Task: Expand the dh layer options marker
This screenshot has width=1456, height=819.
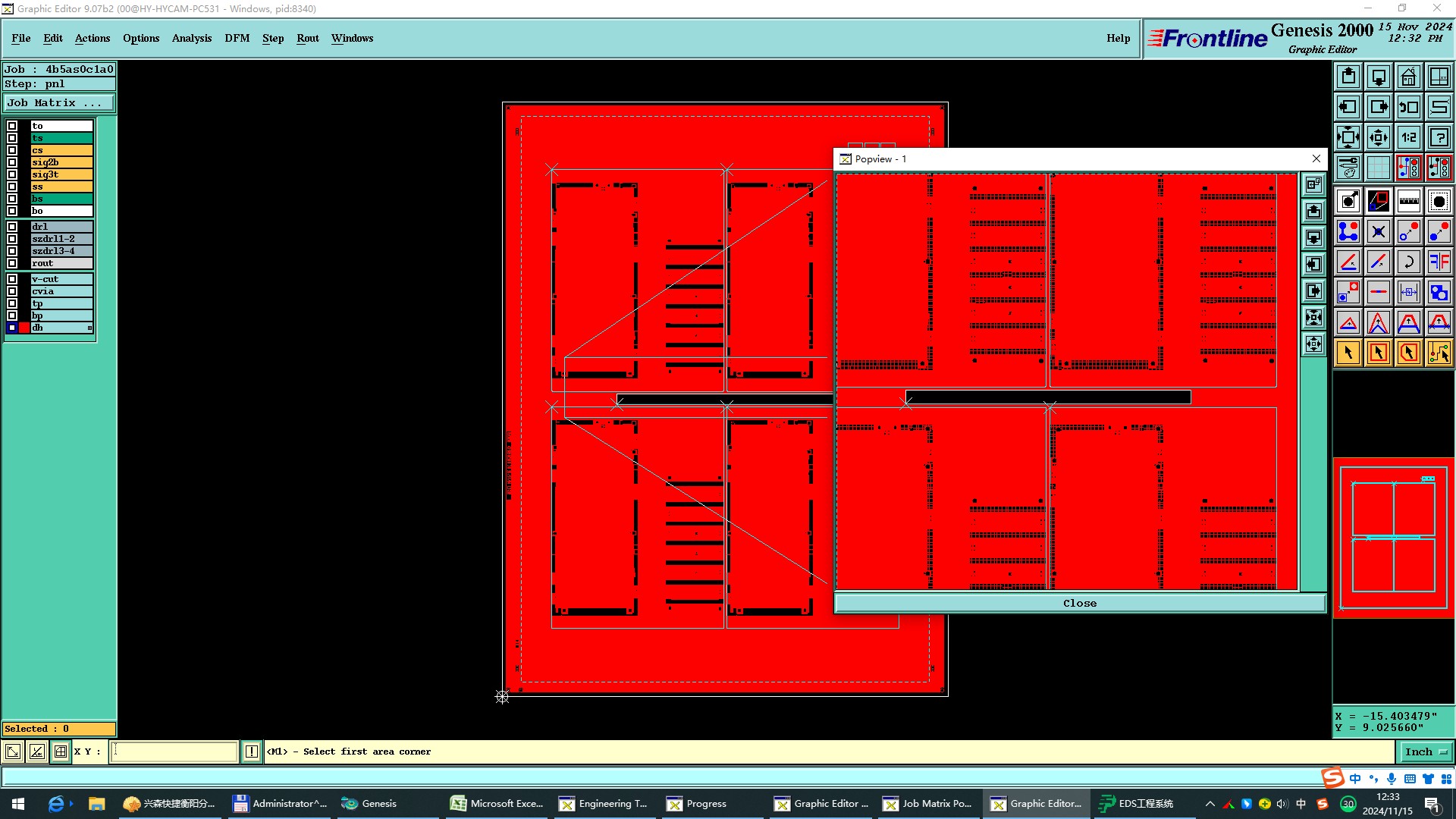Action: tap(89, 328)
